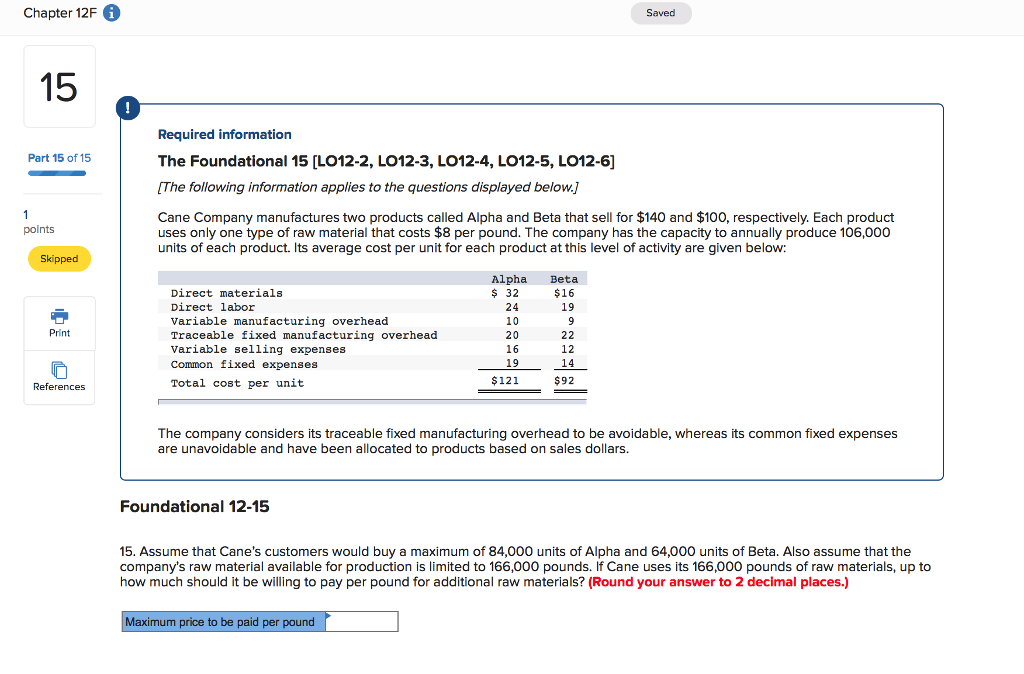This screenshot has width=1024, height=674.
Task: Open the Part 15 of 15 navigator
Action: (57, 158)
